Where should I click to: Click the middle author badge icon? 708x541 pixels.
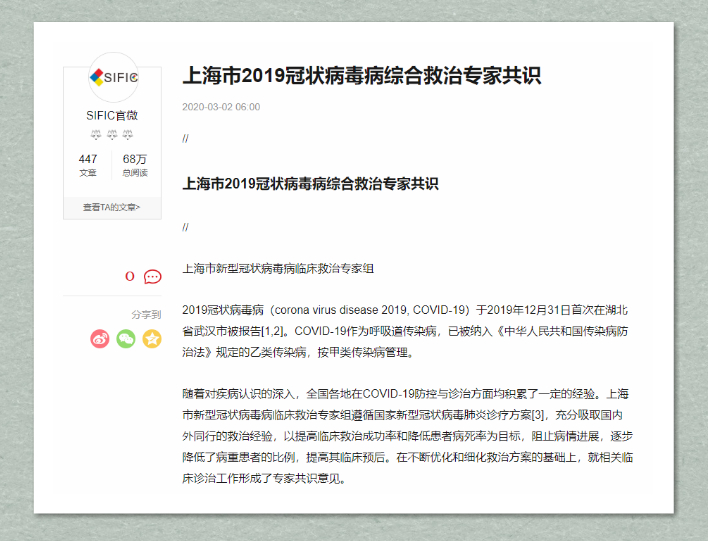pos(112,135)
